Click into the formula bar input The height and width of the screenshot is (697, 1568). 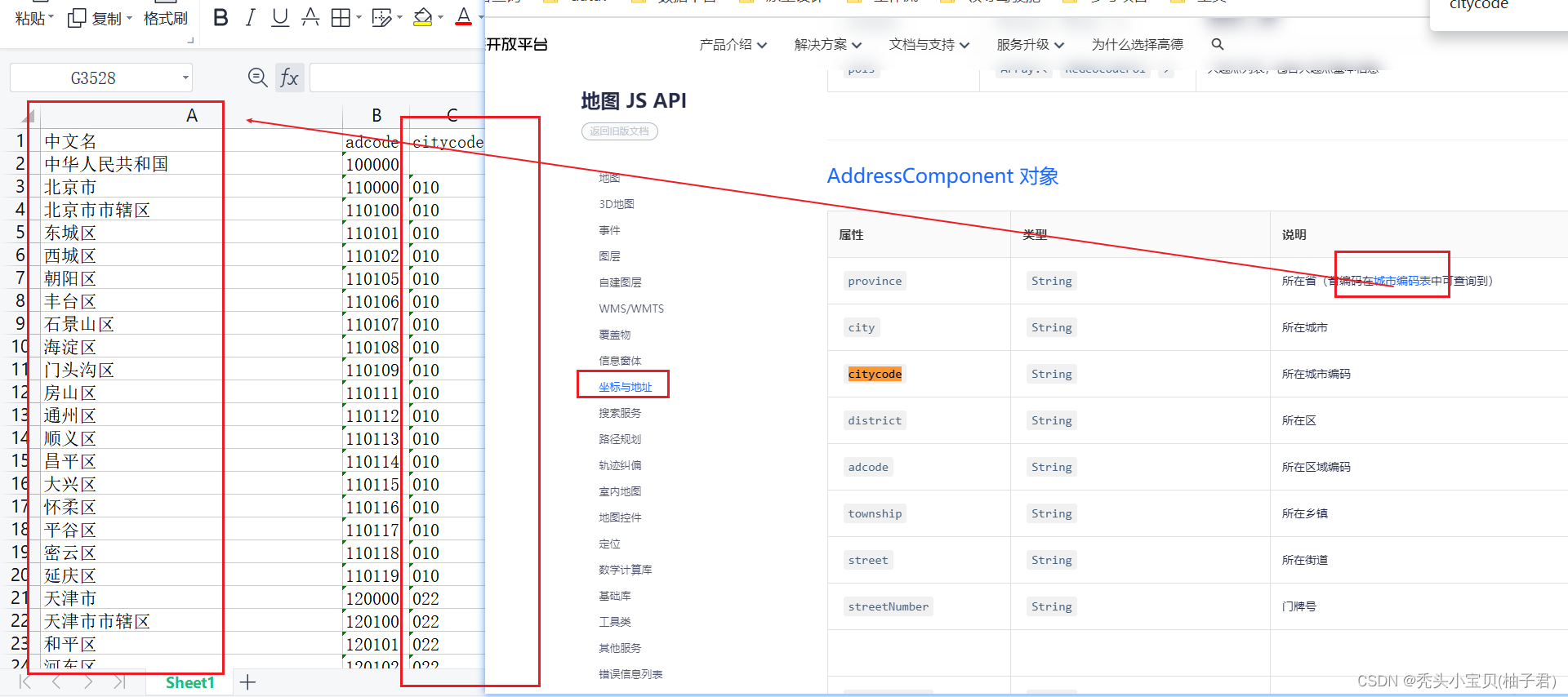pos(398,78)
